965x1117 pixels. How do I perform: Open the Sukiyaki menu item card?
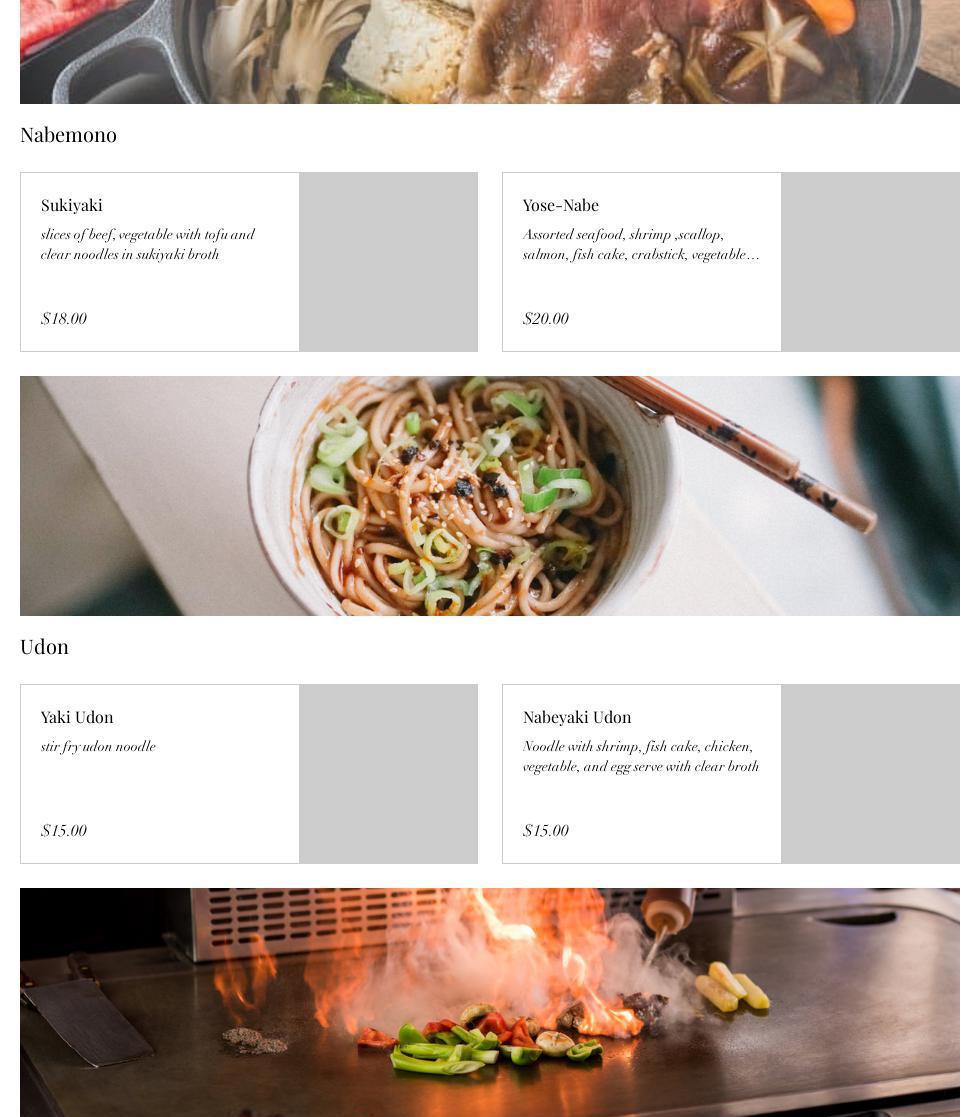[249, 261]
